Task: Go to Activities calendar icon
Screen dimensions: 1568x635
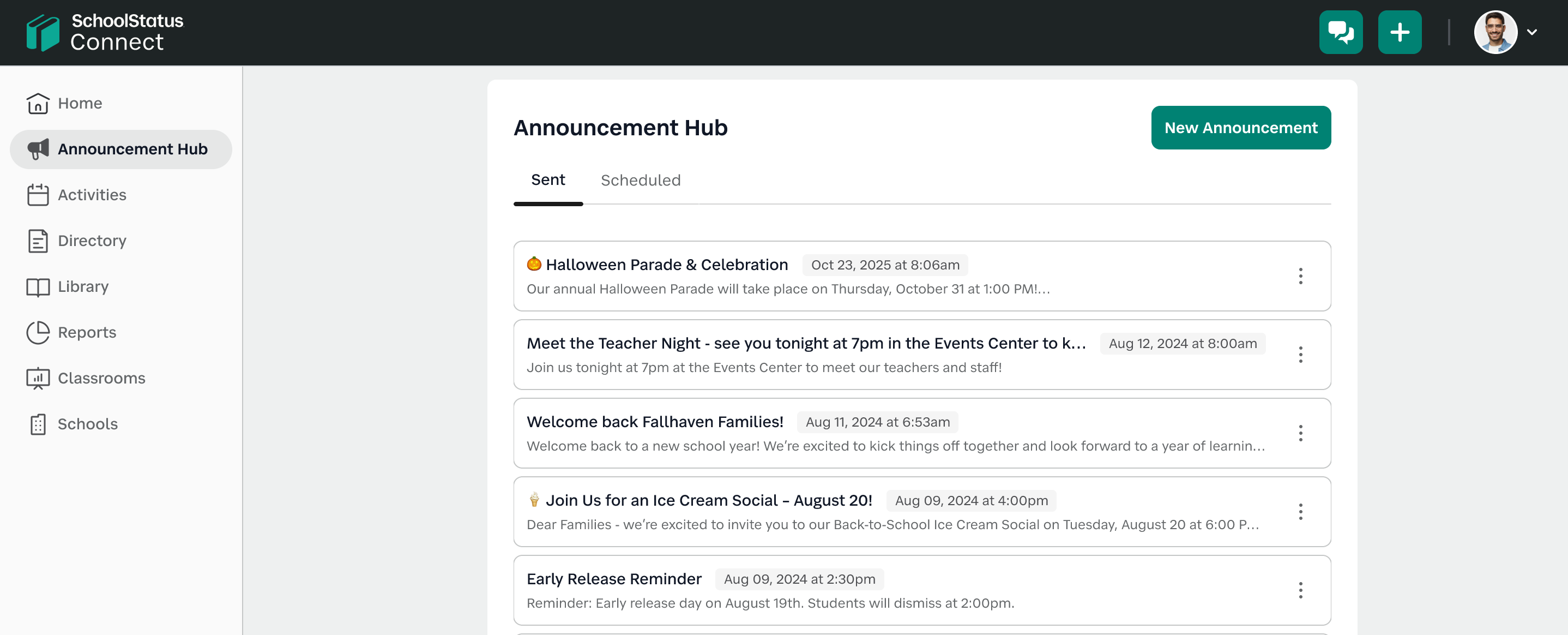Action: (x=38, y=195)
